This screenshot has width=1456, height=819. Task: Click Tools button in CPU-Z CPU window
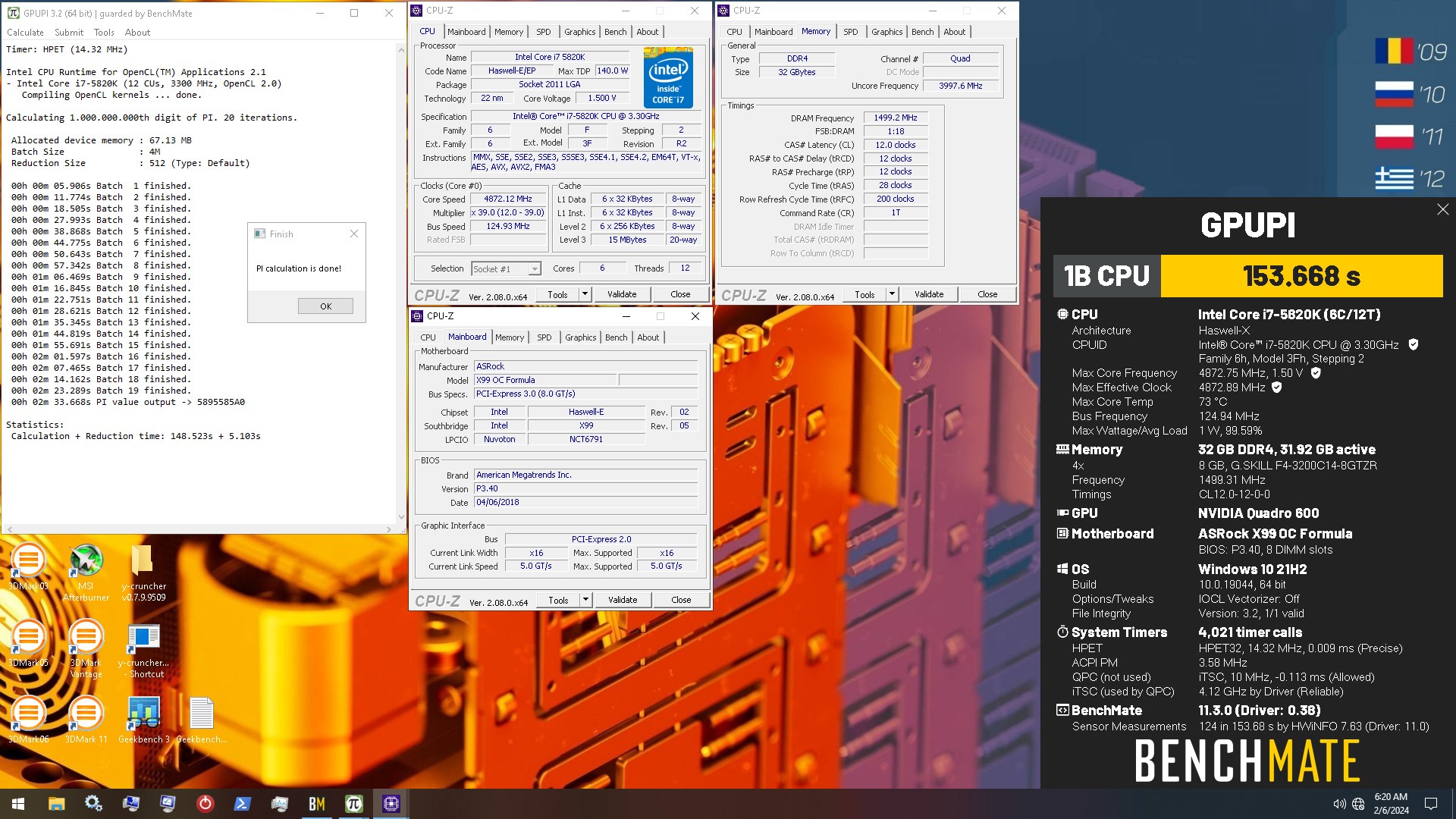point(557,294)
